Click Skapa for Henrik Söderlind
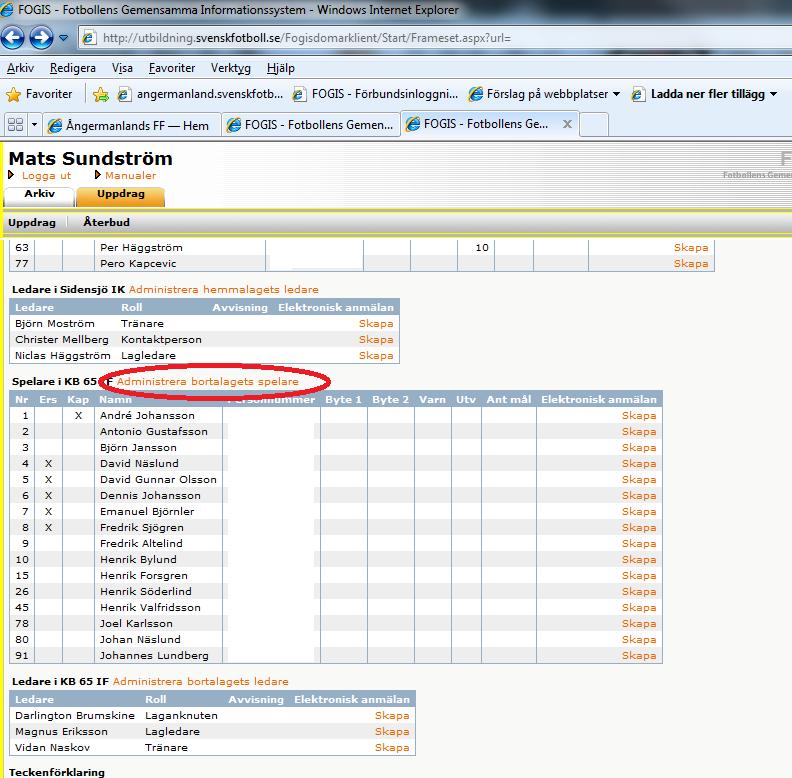The image size is (792, 778). coord(639,592)
